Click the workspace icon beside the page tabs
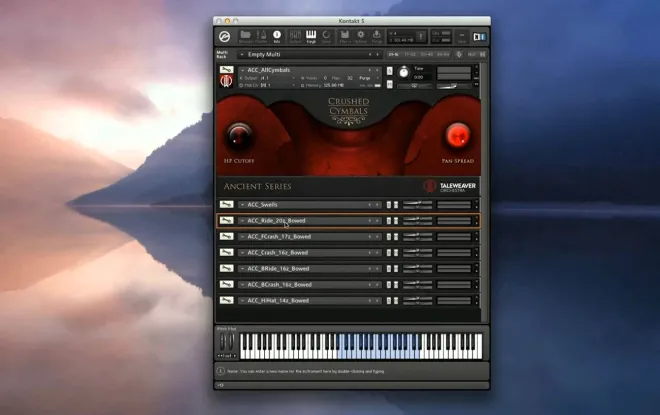This screenshot has width=660, height=415. tap(459, 54)
